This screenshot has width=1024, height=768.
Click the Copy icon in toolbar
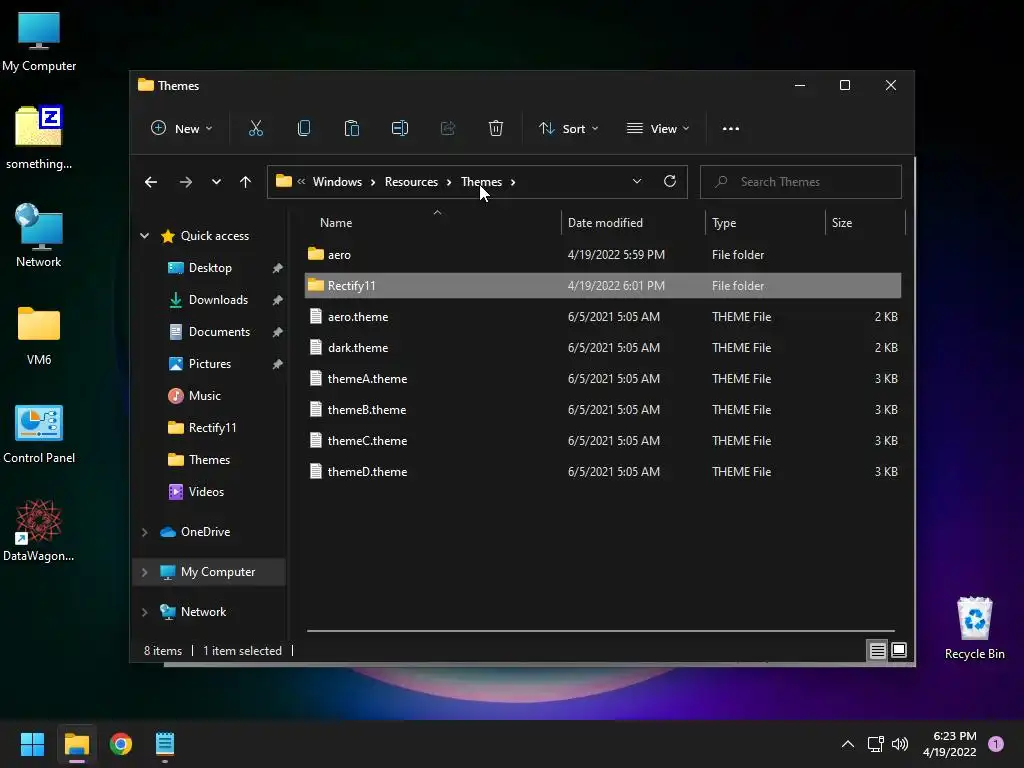304,129
